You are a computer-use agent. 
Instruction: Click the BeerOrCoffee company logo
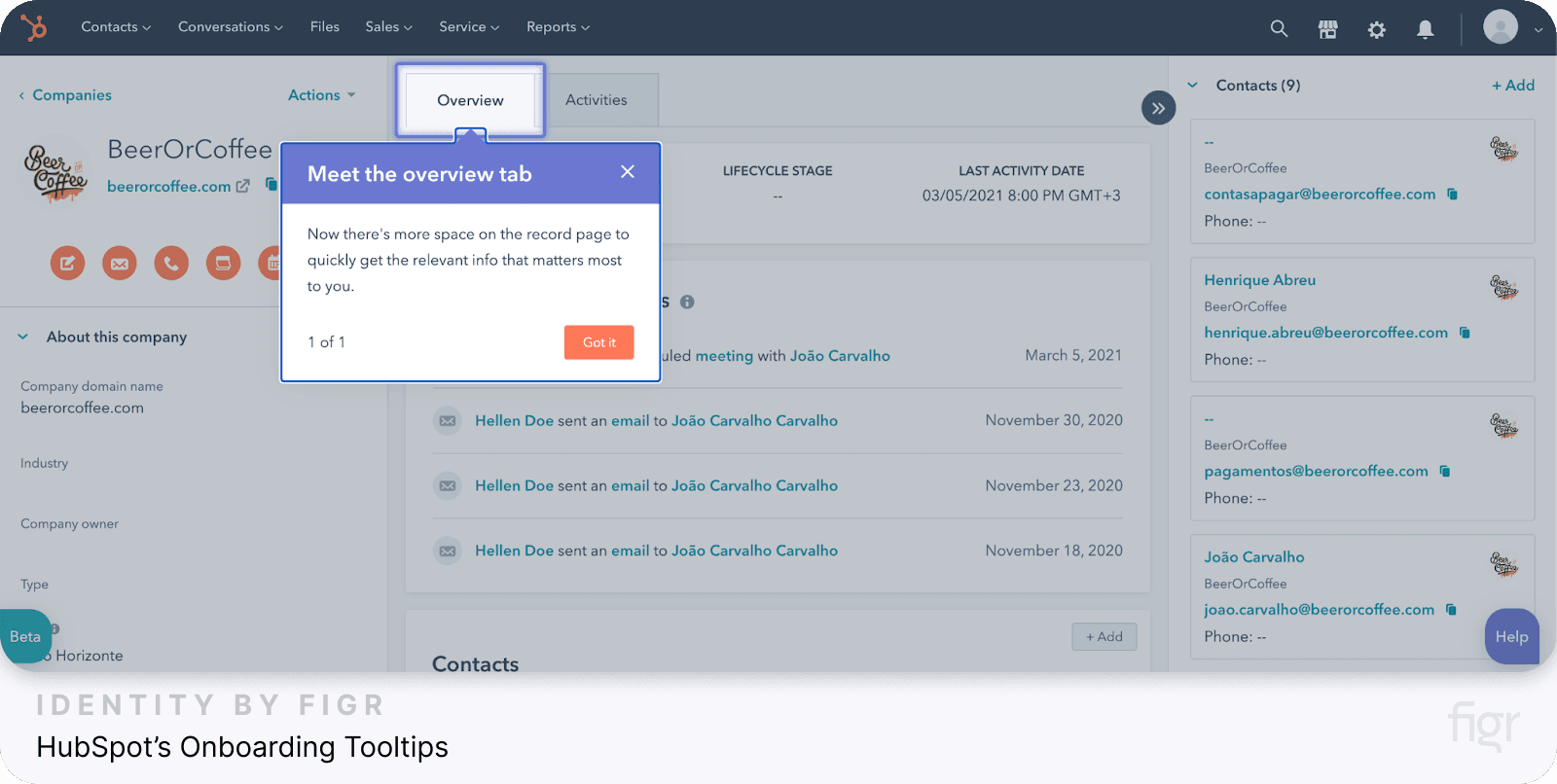coord(55,172)
